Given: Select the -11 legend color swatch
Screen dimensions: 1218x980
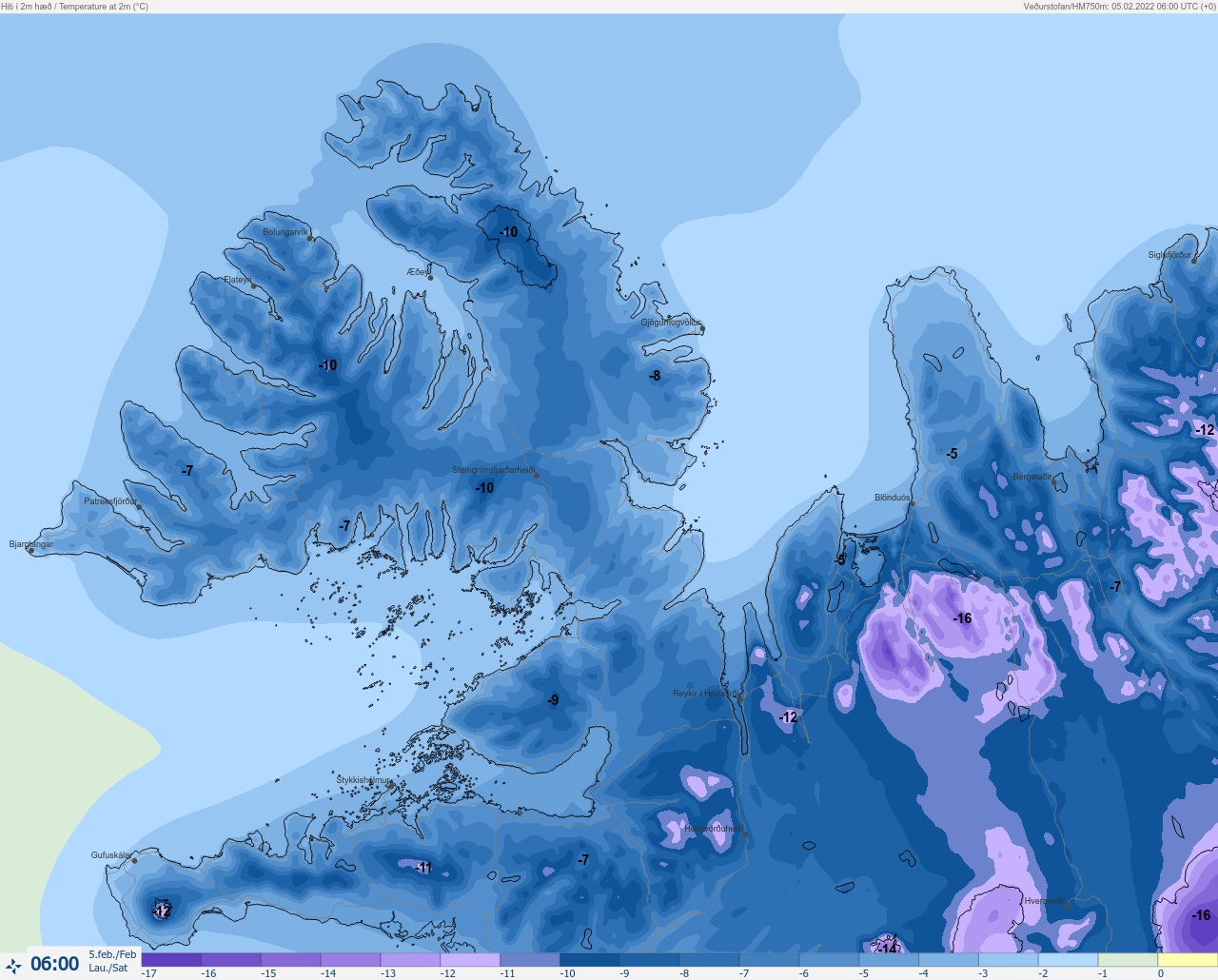Looking at the screenshot, I should [530, 960].
